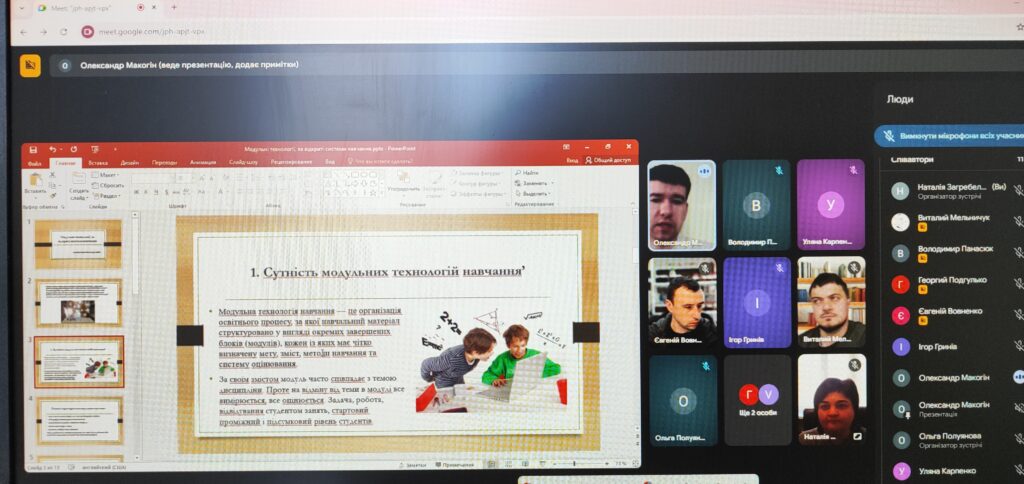
Task: Open the Вставка ribbon tab
Action: pos(98,161)
